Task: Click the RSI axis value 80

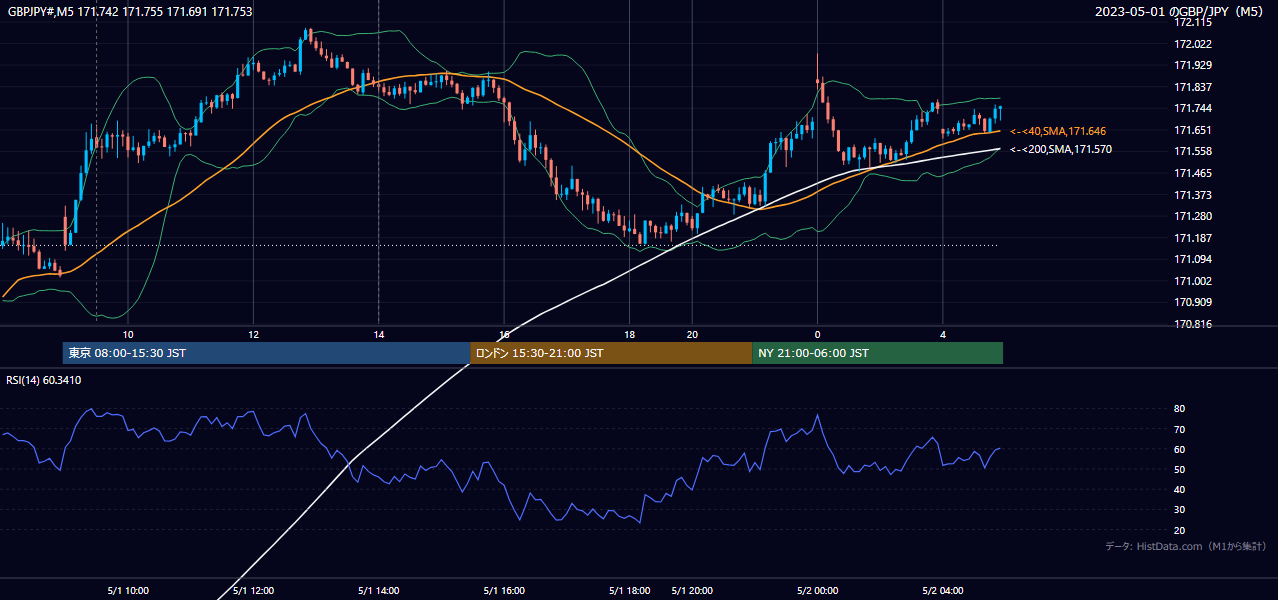Action: (x=1179, y=409)
